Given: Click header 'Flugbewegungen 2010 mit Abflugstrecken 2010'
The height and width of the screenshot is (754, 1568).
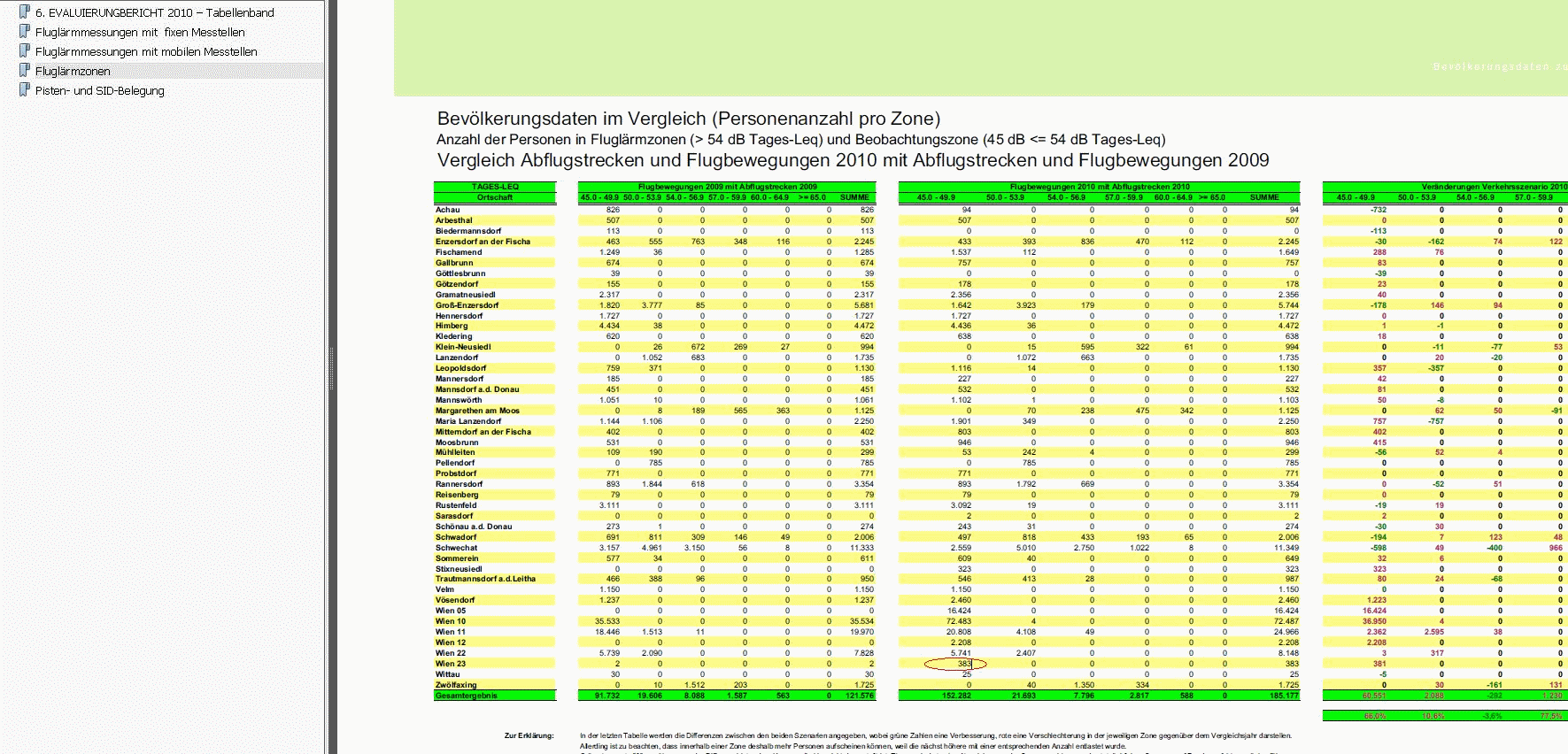Looking at the screenshot, I should click(x=1100, y=187).
